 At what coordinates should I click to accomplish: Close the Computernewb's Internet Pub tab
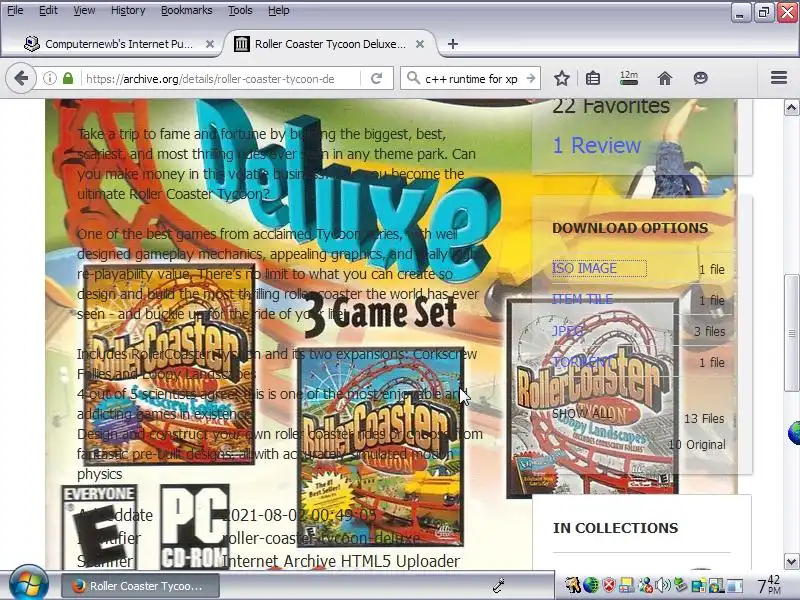click(x=210, y=44)
